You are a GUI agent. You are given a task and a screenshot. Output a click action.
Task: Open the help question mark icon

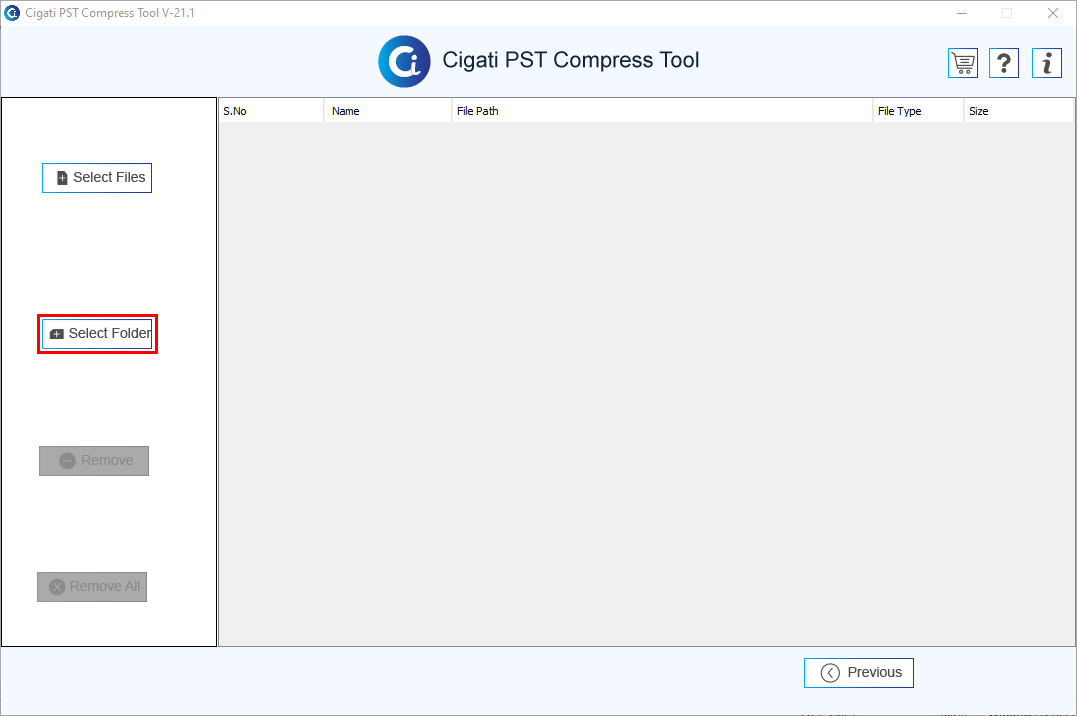(1004, 63)
